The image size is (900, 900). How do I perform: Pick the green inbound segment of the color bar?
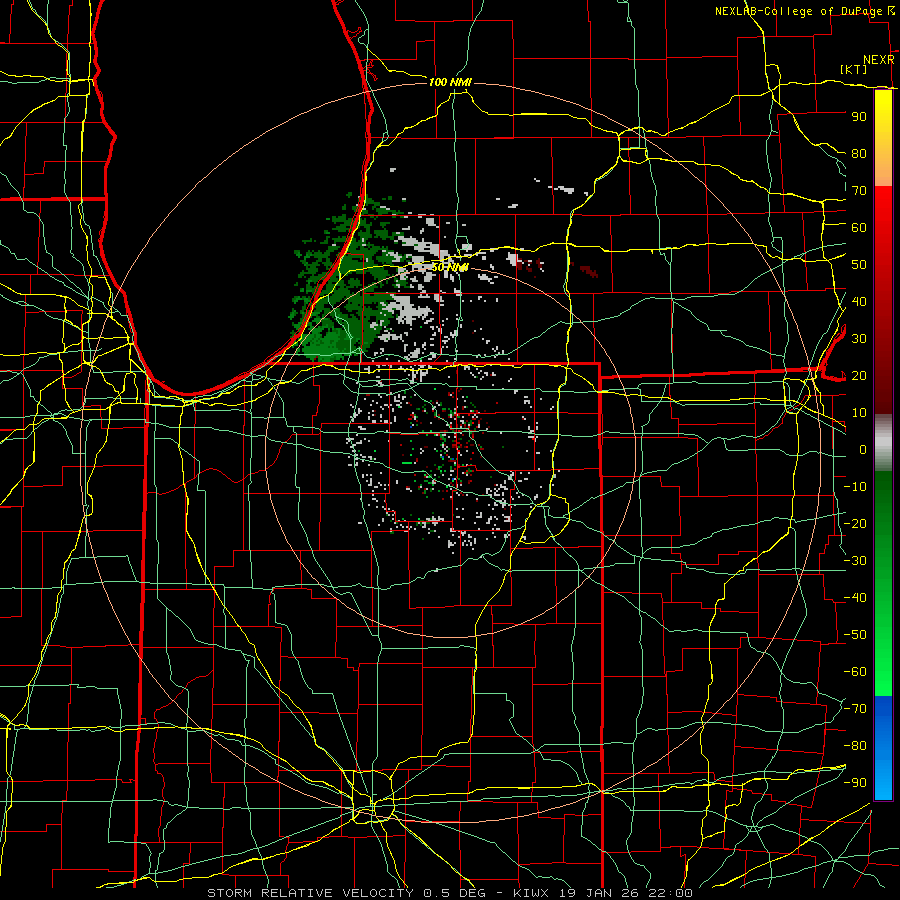[x=883, y=584]
